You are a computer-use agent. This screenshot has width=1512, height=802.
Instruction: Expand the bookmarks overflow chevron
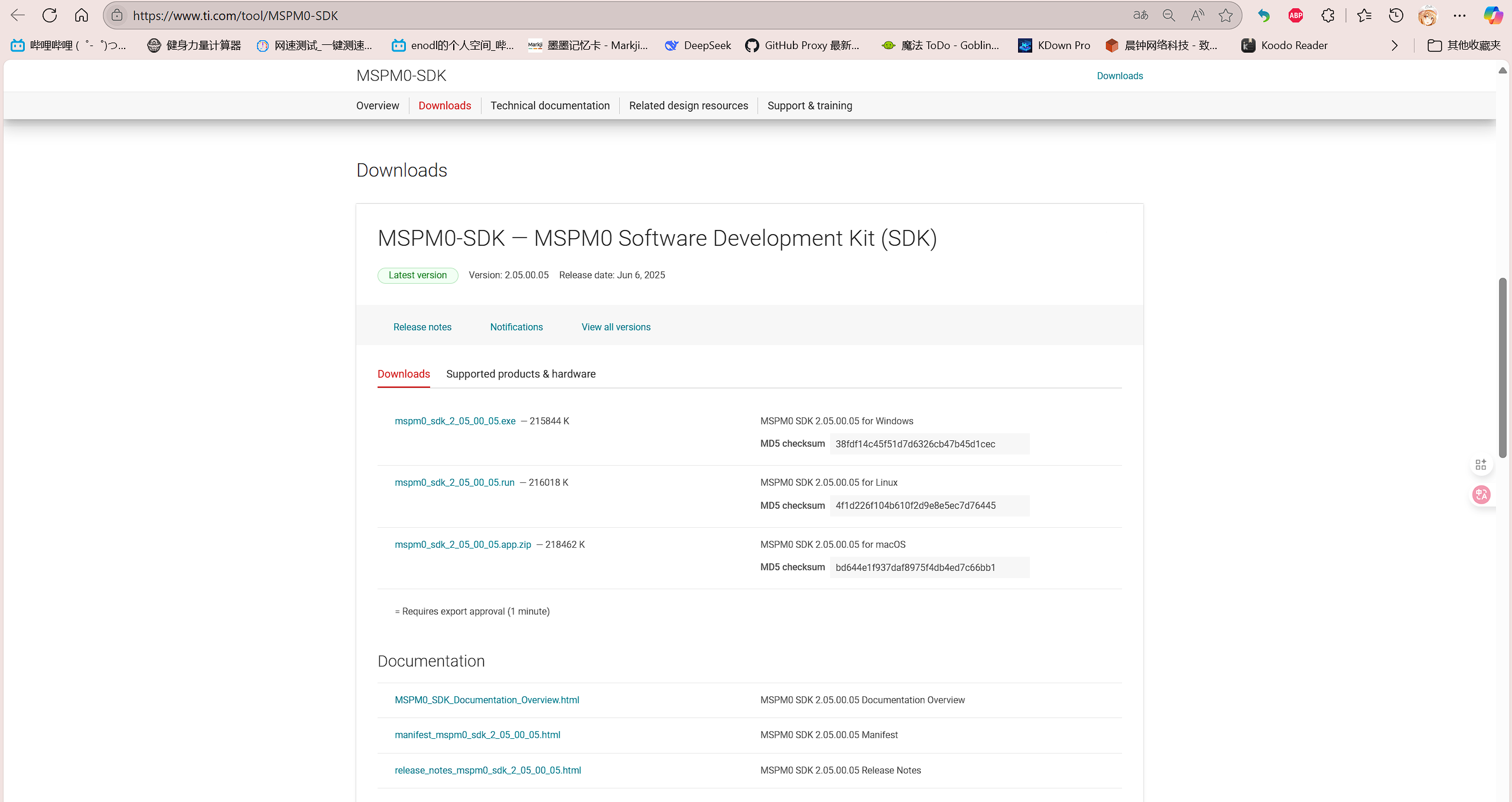[1394, 46]
